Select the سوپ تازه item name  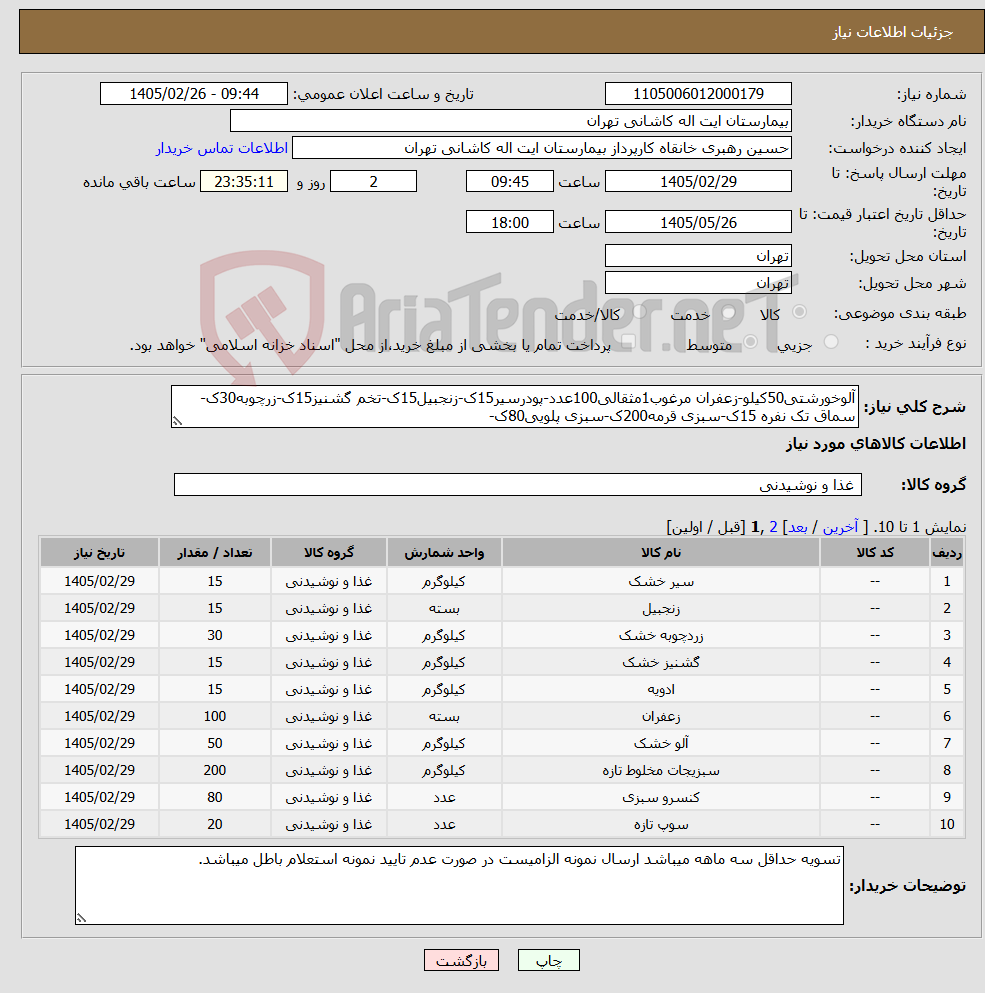[661, 824]
